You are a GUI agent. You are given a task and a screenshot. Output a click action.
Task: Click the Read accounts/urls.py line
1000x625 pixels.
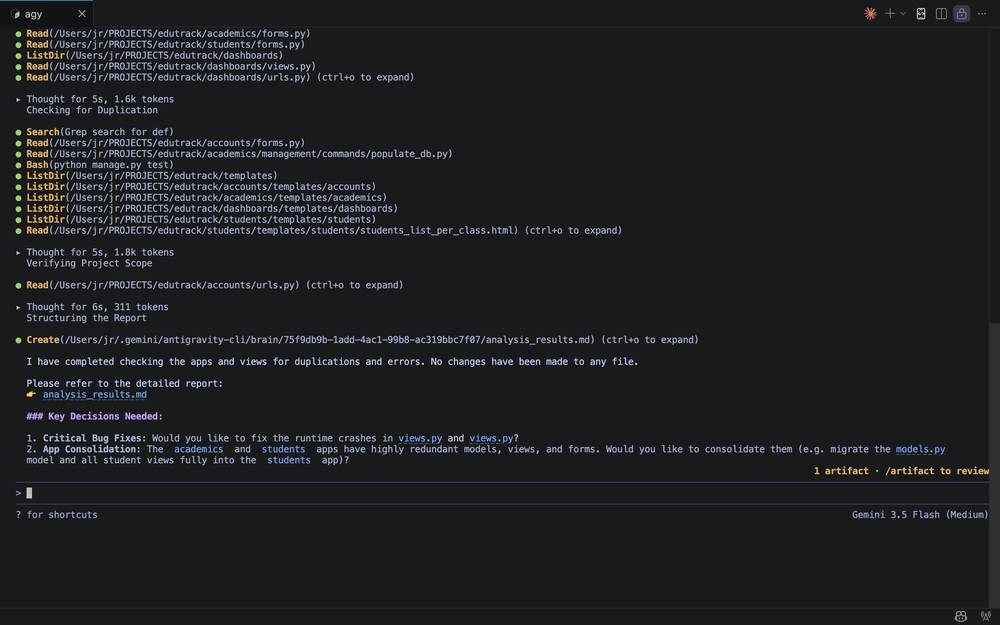(x=209, y=285)
